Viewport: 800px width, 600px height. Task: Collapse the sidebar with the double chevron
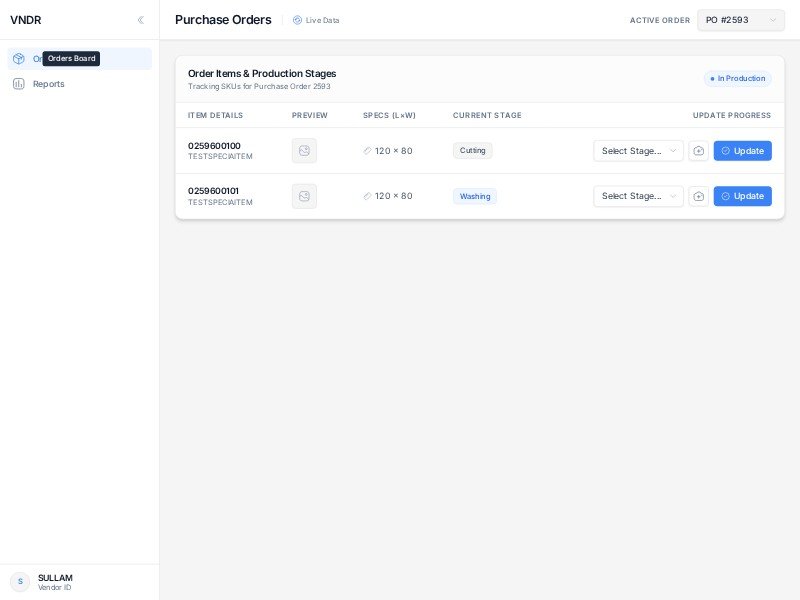tap(140, 20)
